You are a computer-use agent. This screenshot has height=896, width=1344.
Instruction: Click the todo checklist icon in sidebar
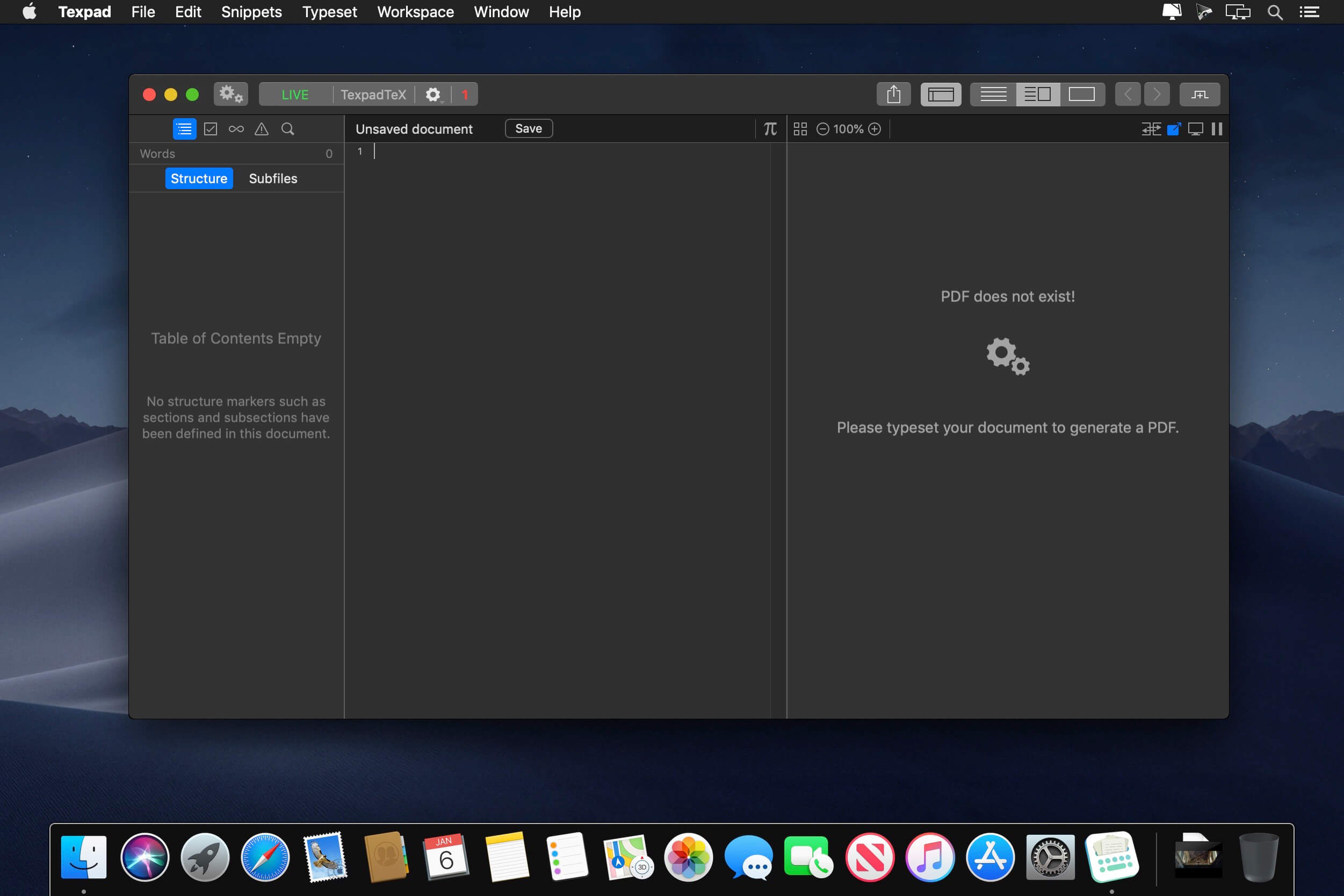coord(209,128)
